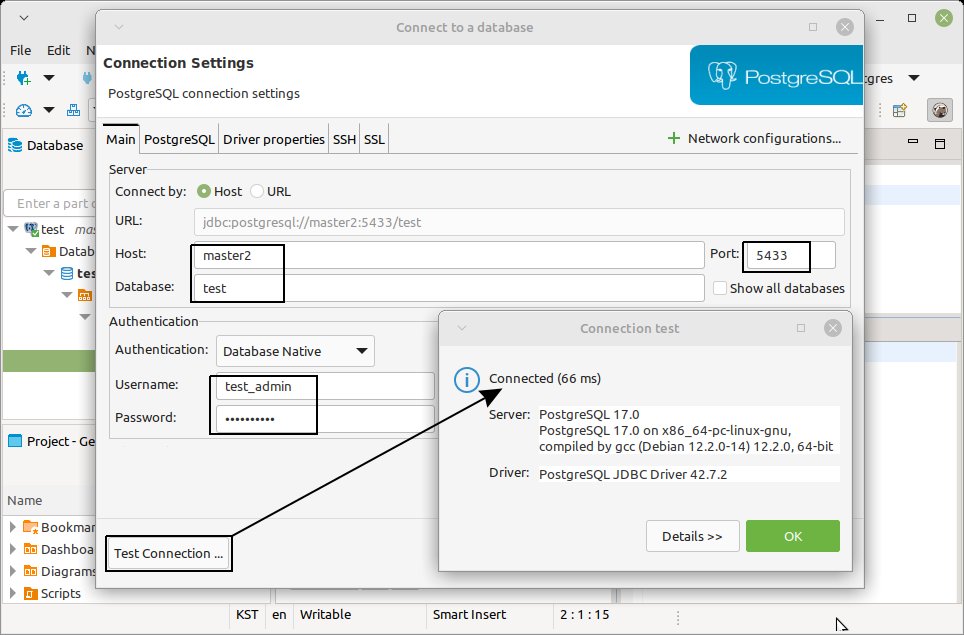Image resolution: width=964 pixels, height=635 pixels.
Task: Click the Network configurations link
Action: click(x=754, y=139)
